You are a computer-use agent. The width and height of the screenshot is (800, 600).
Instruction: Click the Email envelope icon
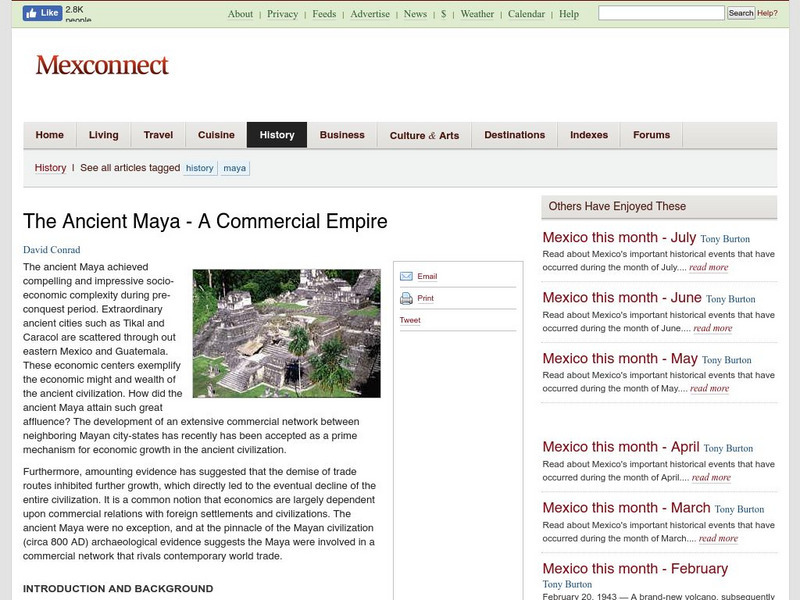point(406,277)
